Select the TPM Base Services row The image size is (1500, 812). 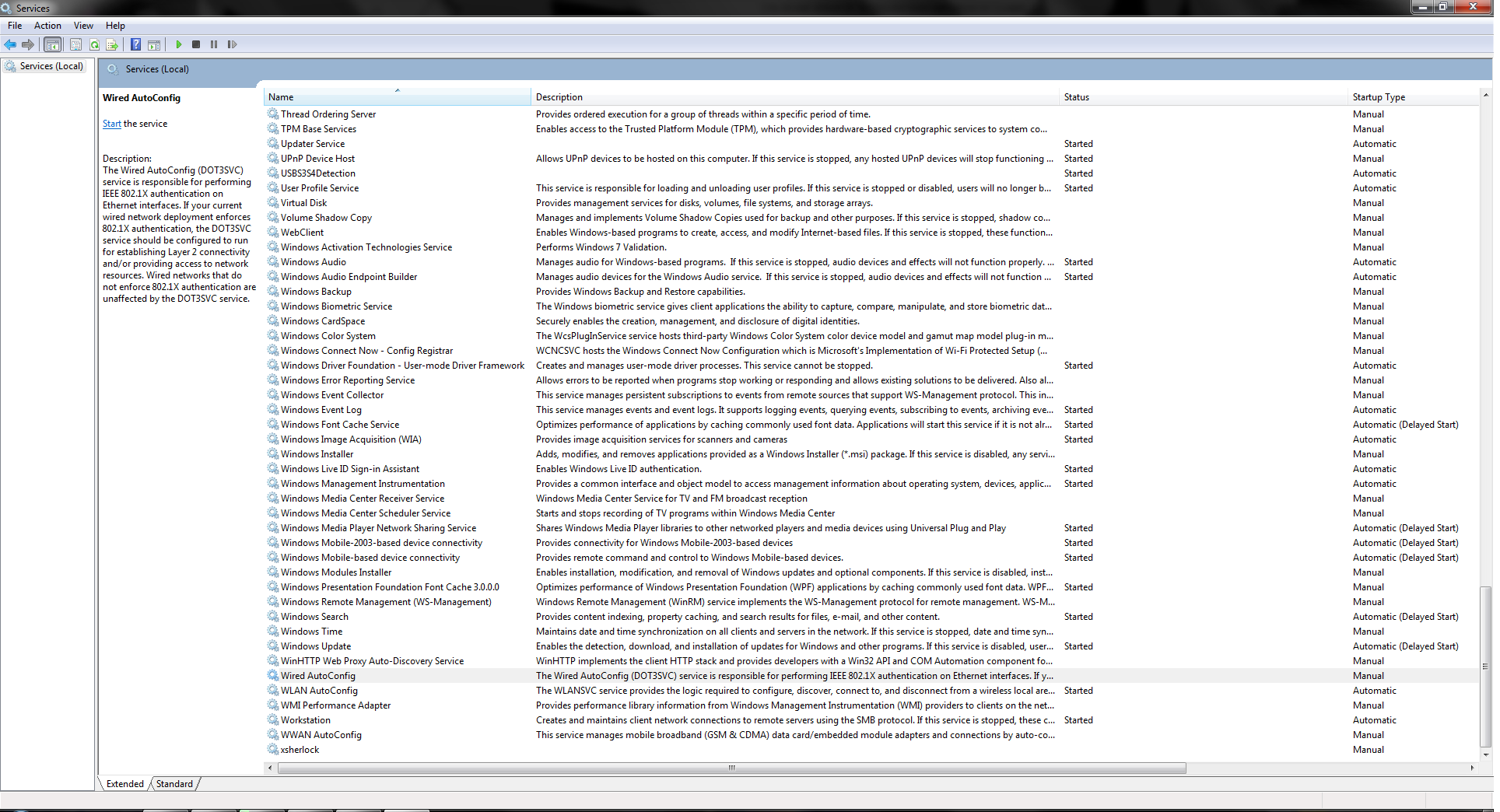(x=871, y=129)
